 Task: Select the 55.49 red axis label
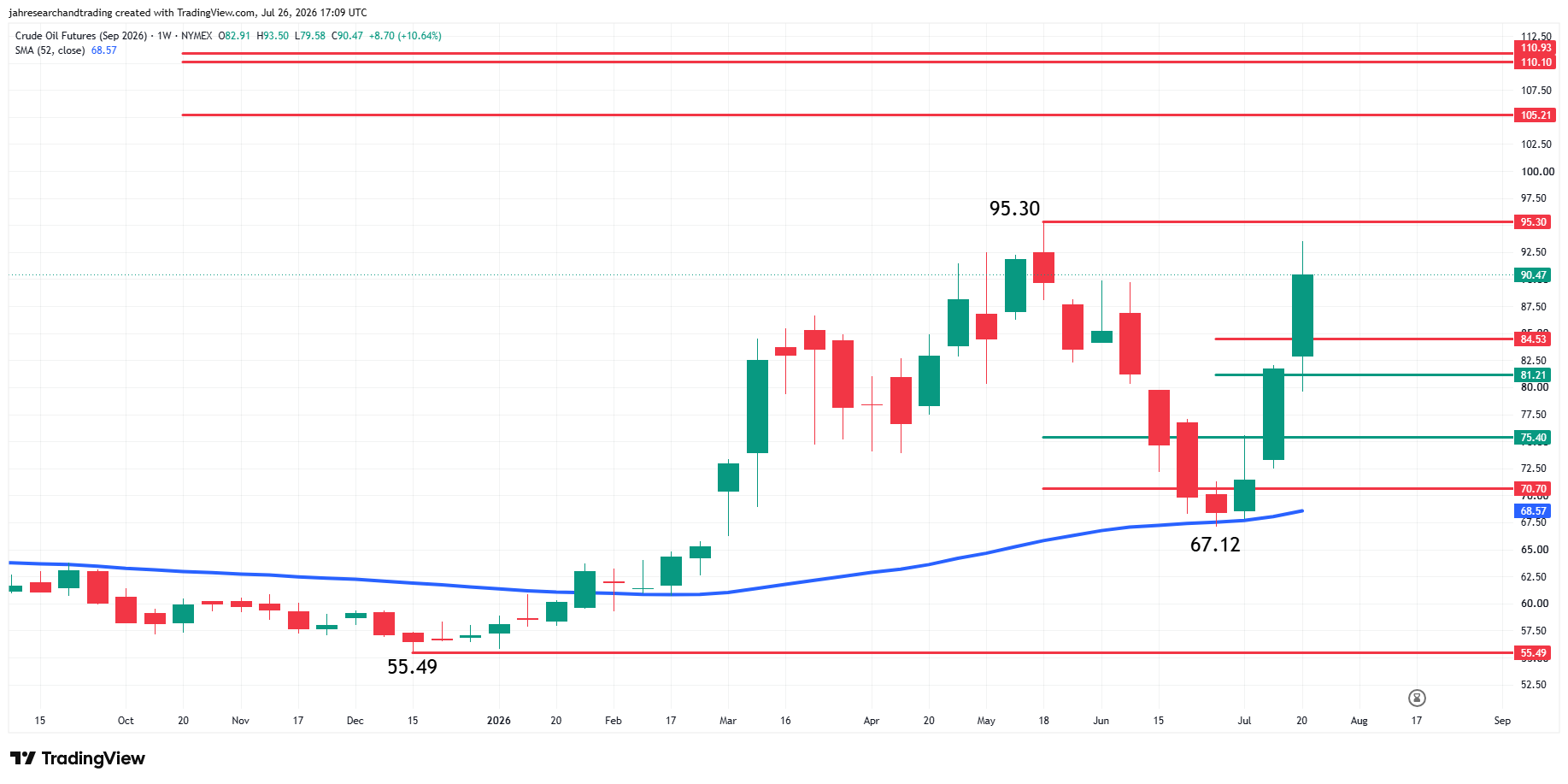tap(1533, 653)
